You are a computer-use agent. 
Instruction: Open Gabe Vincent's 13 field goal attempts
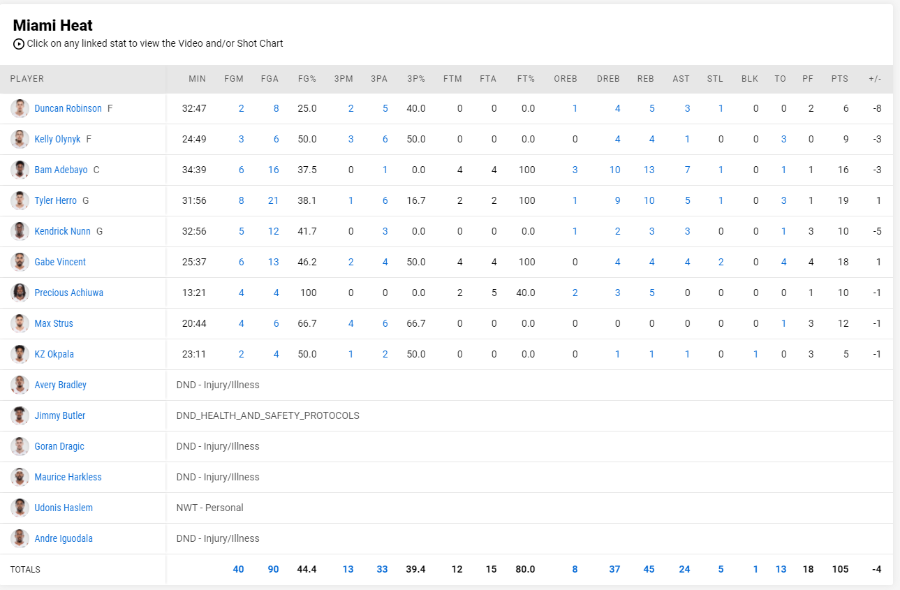273,262
